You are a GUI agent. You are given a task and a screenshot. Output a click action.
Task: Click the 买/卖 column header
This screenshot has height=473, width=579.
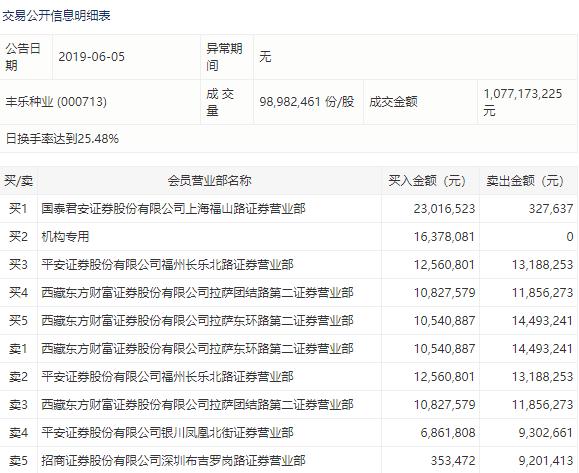pyautogui.click(x=18, y=181)
